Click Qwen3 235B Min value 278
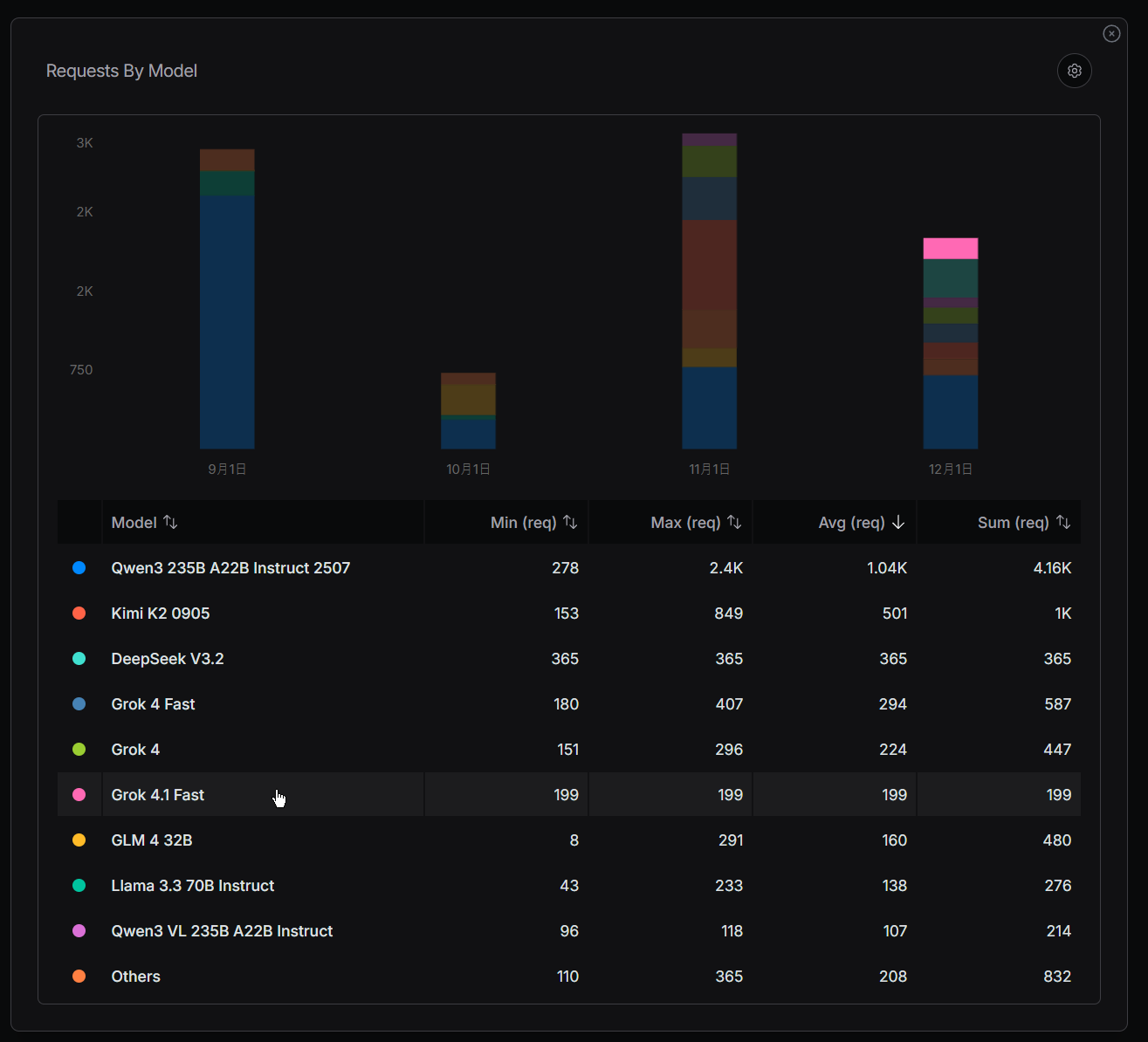Screen dimensions: 1148x1042 point(566,567)
